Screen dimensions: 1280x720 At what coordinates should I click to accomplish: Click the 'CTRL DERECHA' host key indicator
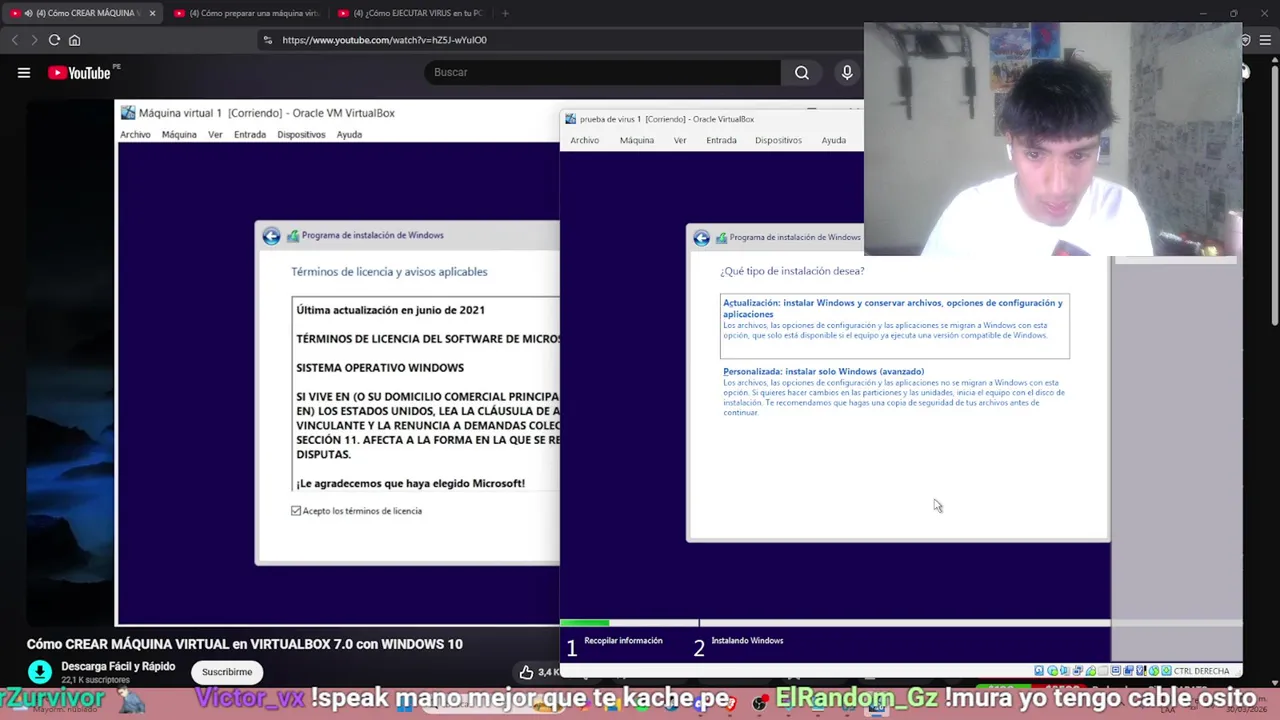click(x=1201, y=671)
